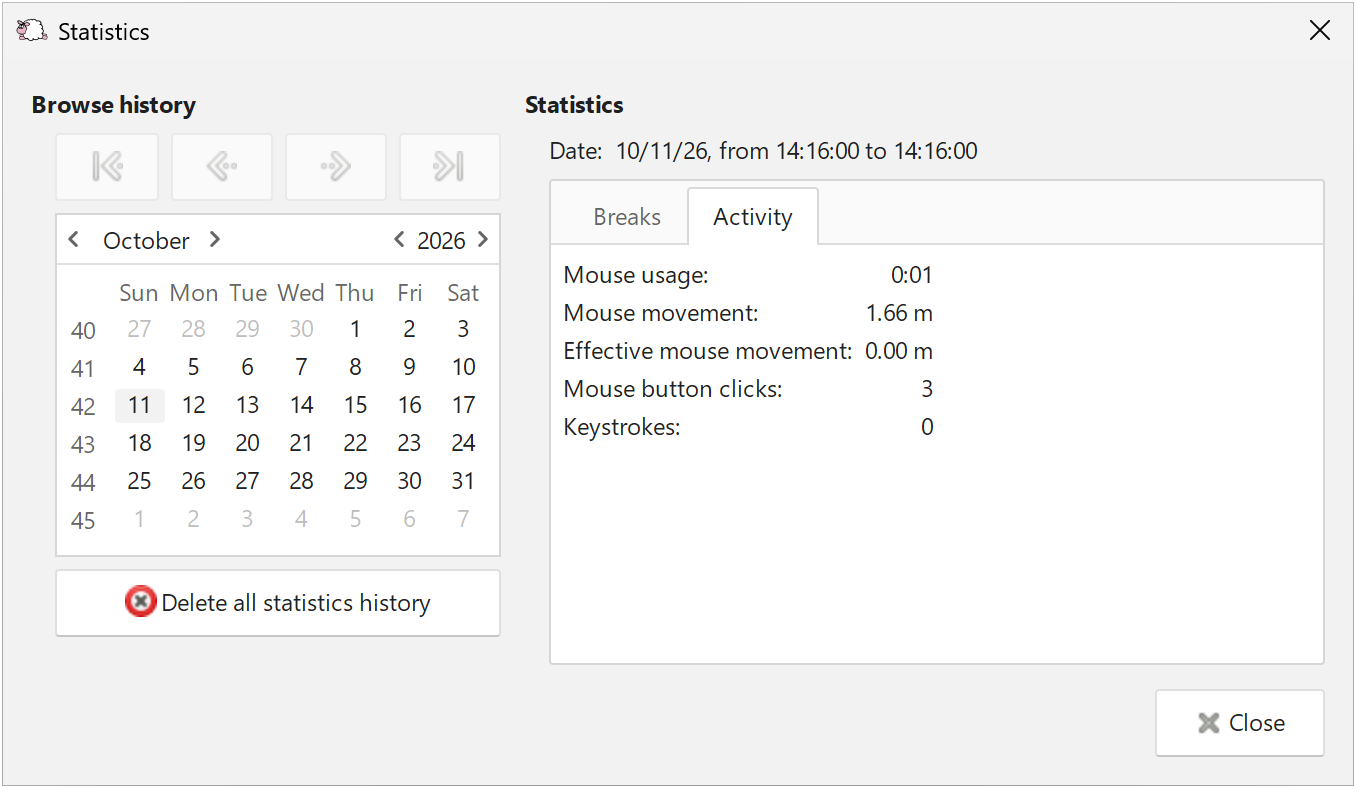The height and width of the screenshot is (788, 1356).
Task: Click week number 42 in the calendar
Action: point(84,407)
